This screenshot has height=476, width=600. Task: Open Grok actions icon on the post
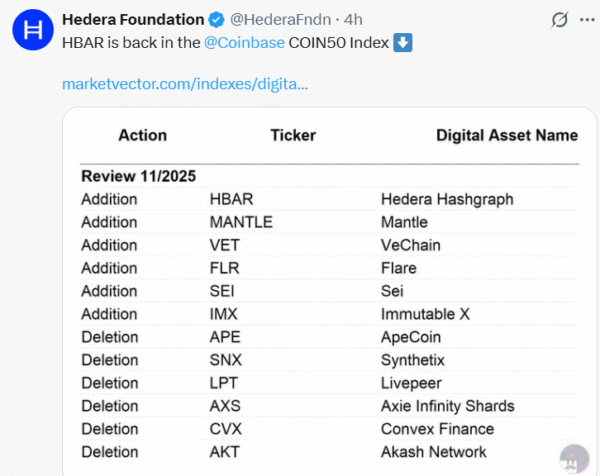[562, 19]
